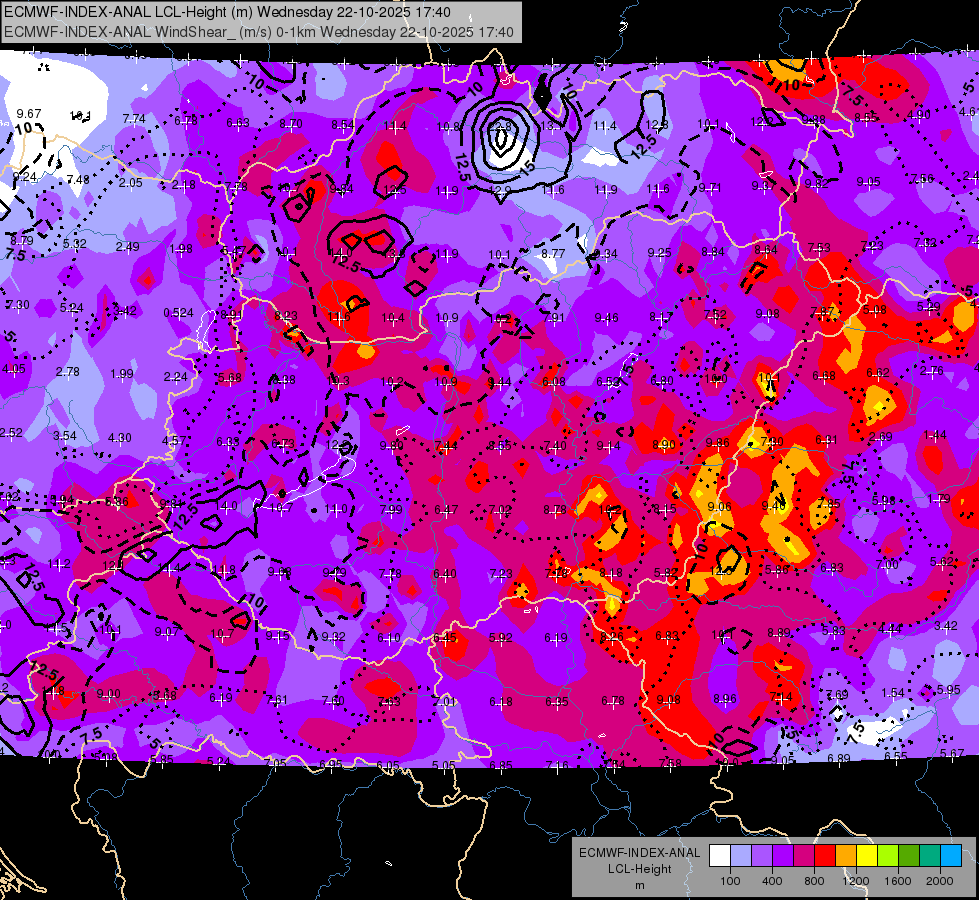979x900 pixels.
Task: Click the wind shear value '1.99'
Action: pyautogui.click(x=122, y=374)
